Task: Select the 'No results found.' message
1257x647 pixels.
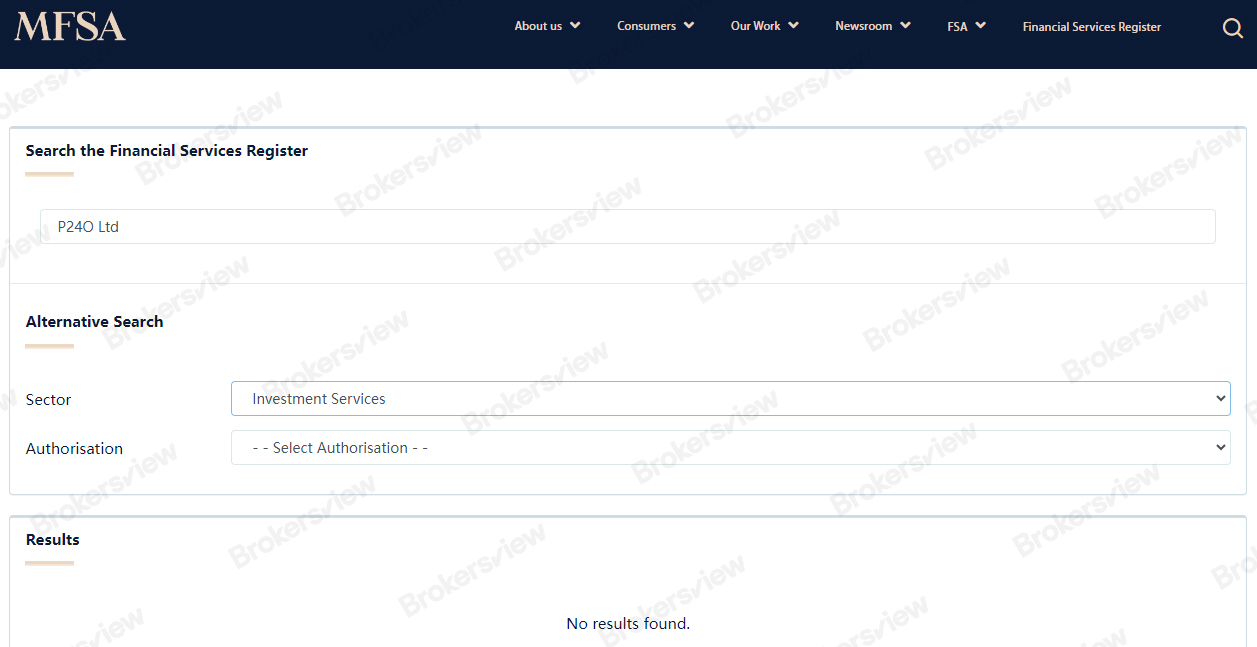Action: 628,623
